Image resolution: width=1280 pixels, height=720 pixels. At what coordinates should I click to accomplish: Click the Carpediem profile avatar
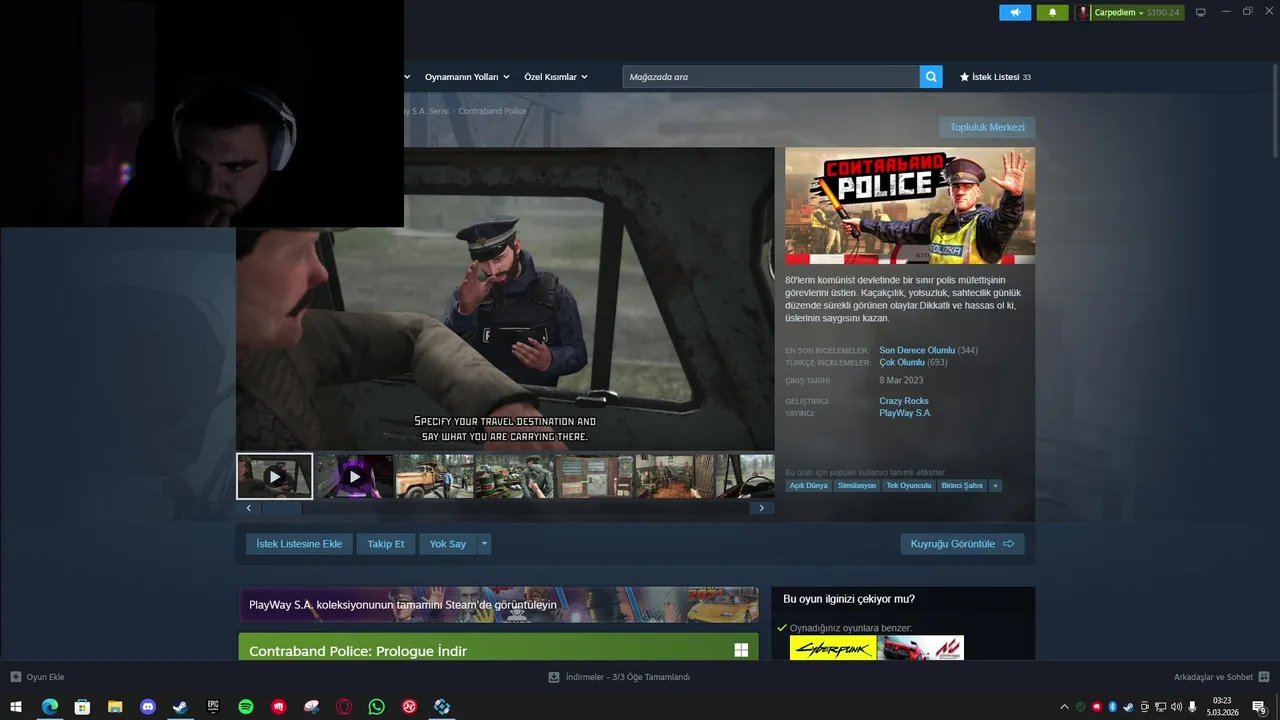(x=1083, y=13)
